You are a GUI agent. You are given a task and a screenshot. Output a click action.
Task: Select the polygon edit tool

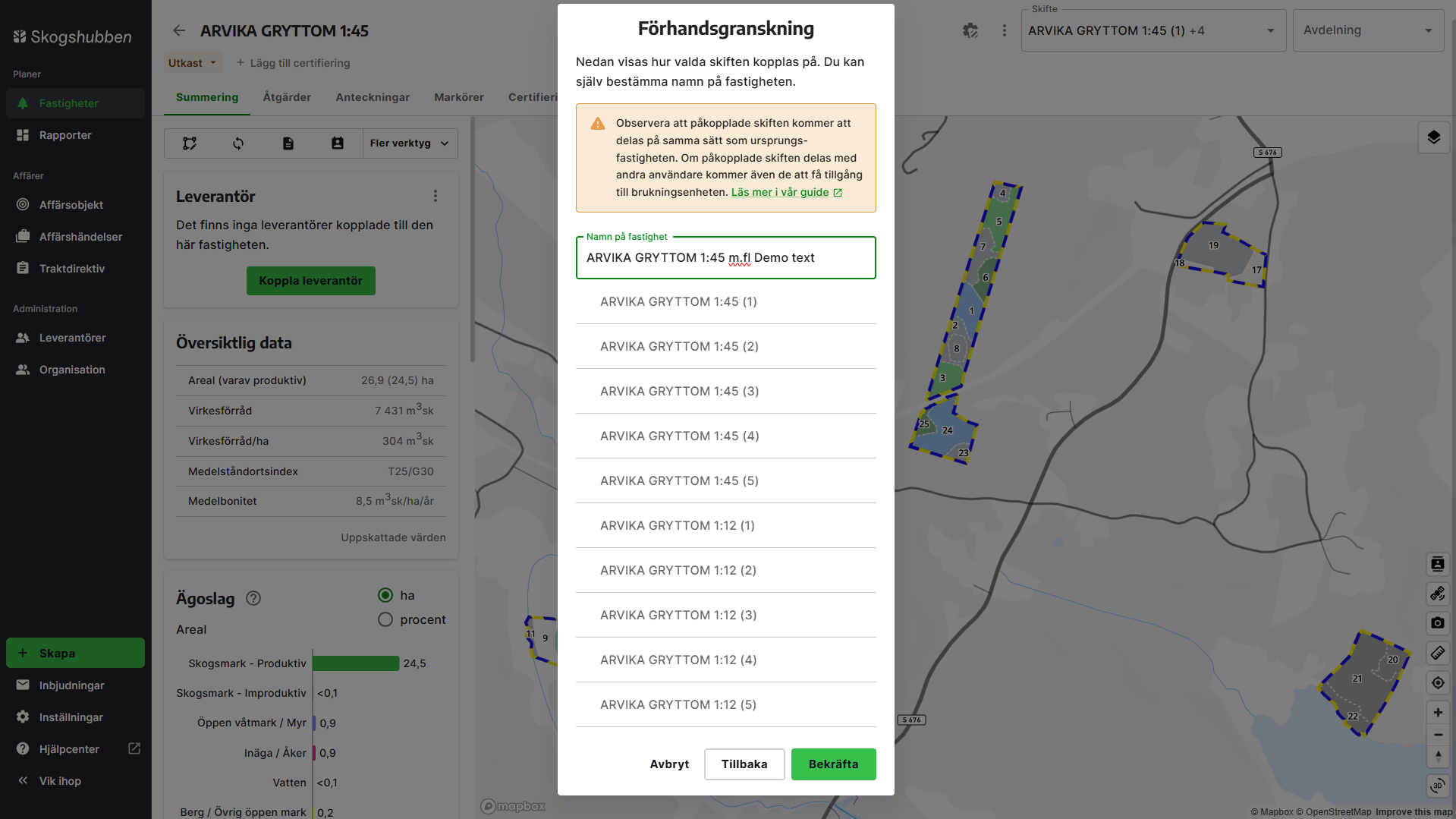[189, 143]
